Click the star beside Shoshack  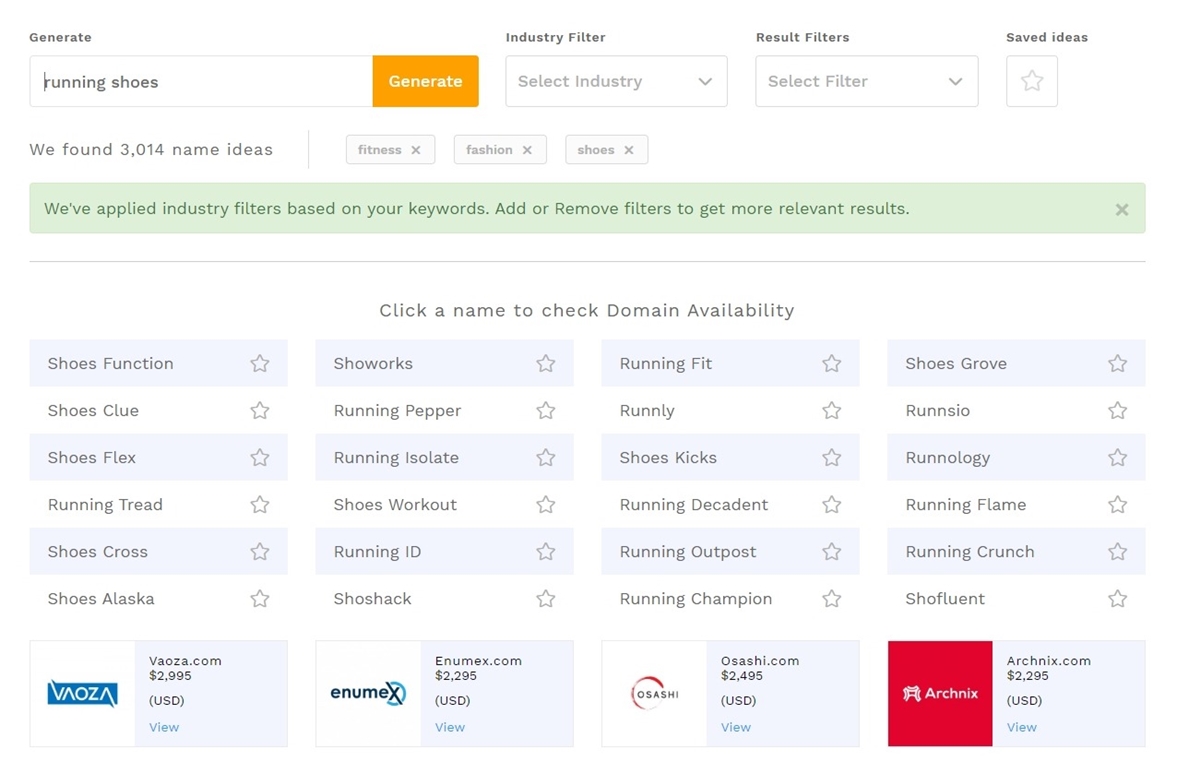click(545, 599)
